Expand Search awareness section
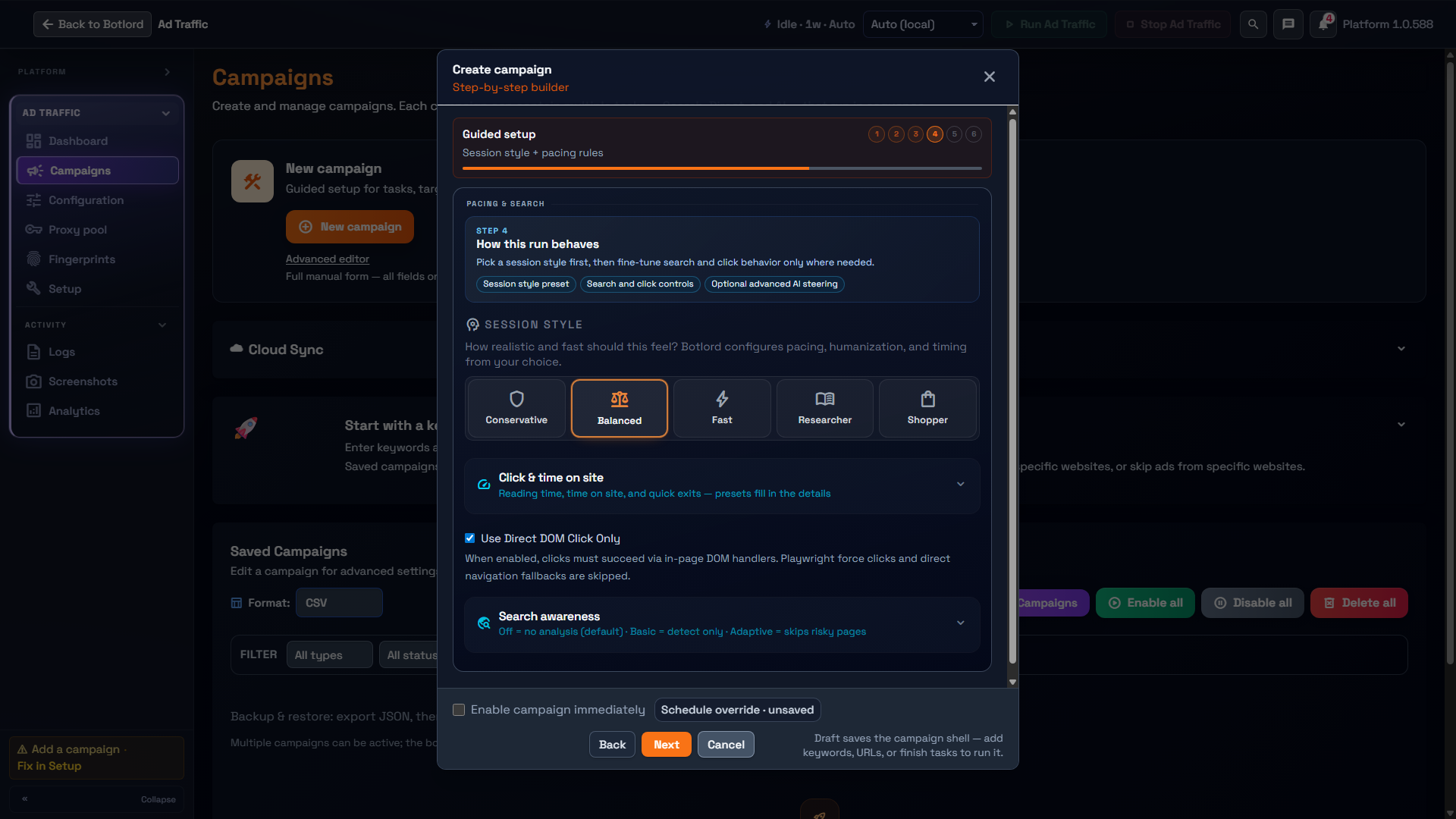The height and width of the screenshot is (819, 1456). point(722,624)
